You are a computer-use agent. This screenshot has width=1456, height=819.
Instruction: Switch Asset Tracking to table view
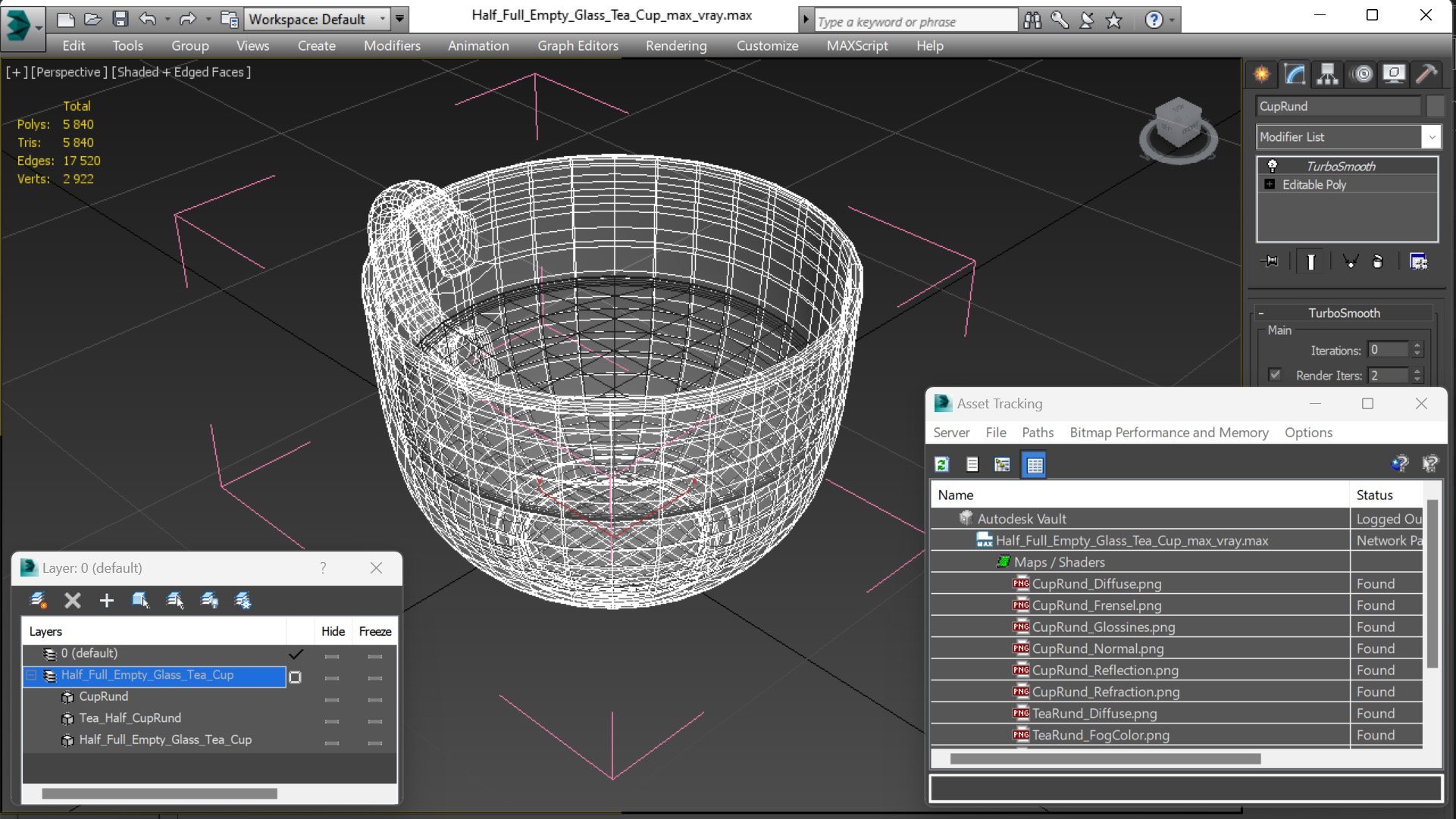point(1034,464)
